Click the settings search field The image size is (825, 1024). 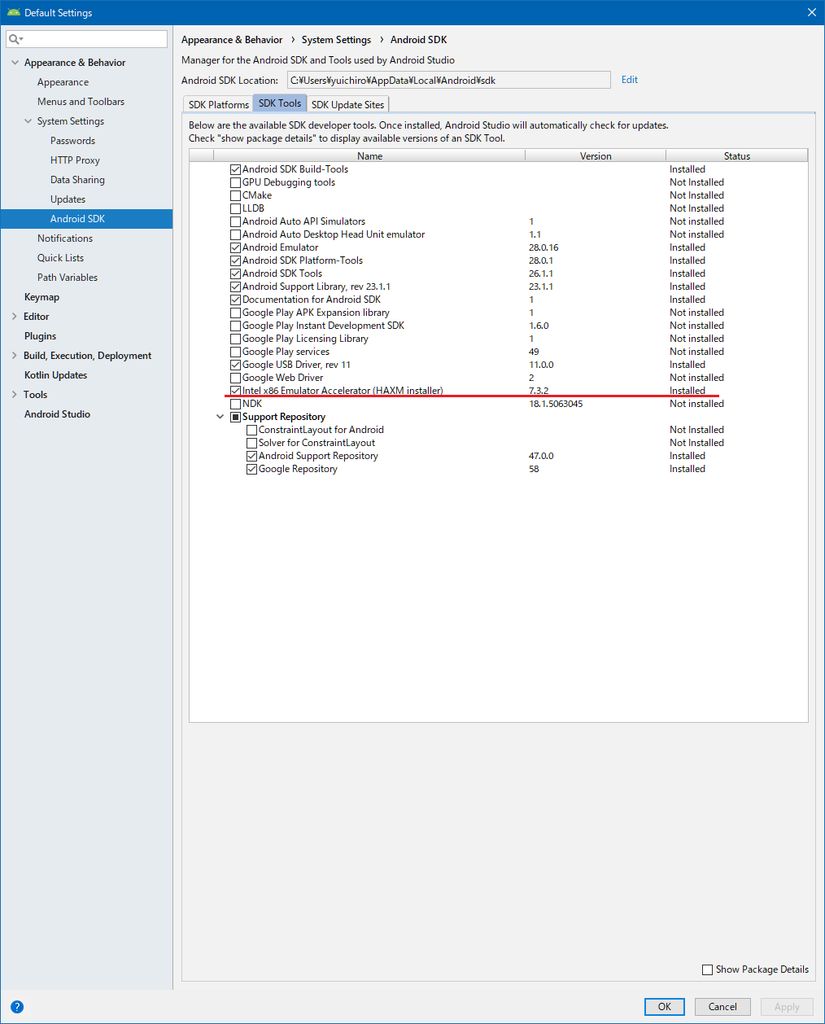tap(87, 39)
